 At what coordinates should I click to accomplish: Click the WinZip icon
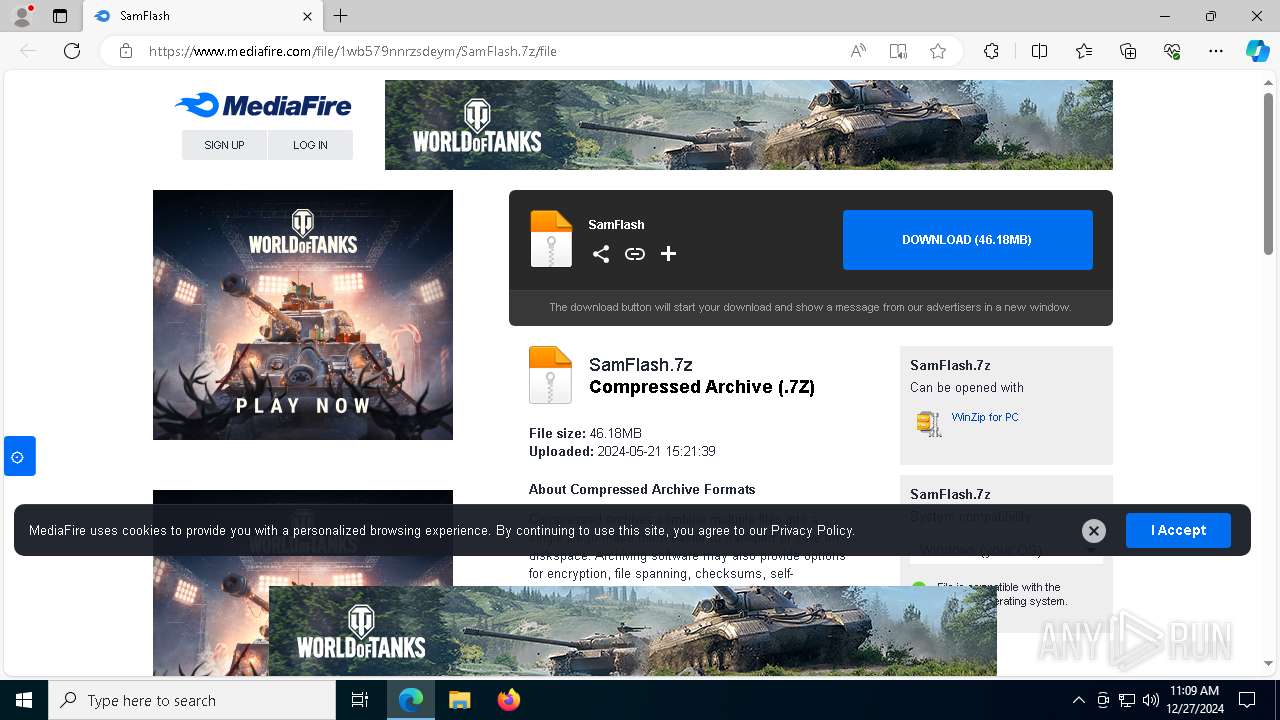pyautogui.click(x=929, y=423)
